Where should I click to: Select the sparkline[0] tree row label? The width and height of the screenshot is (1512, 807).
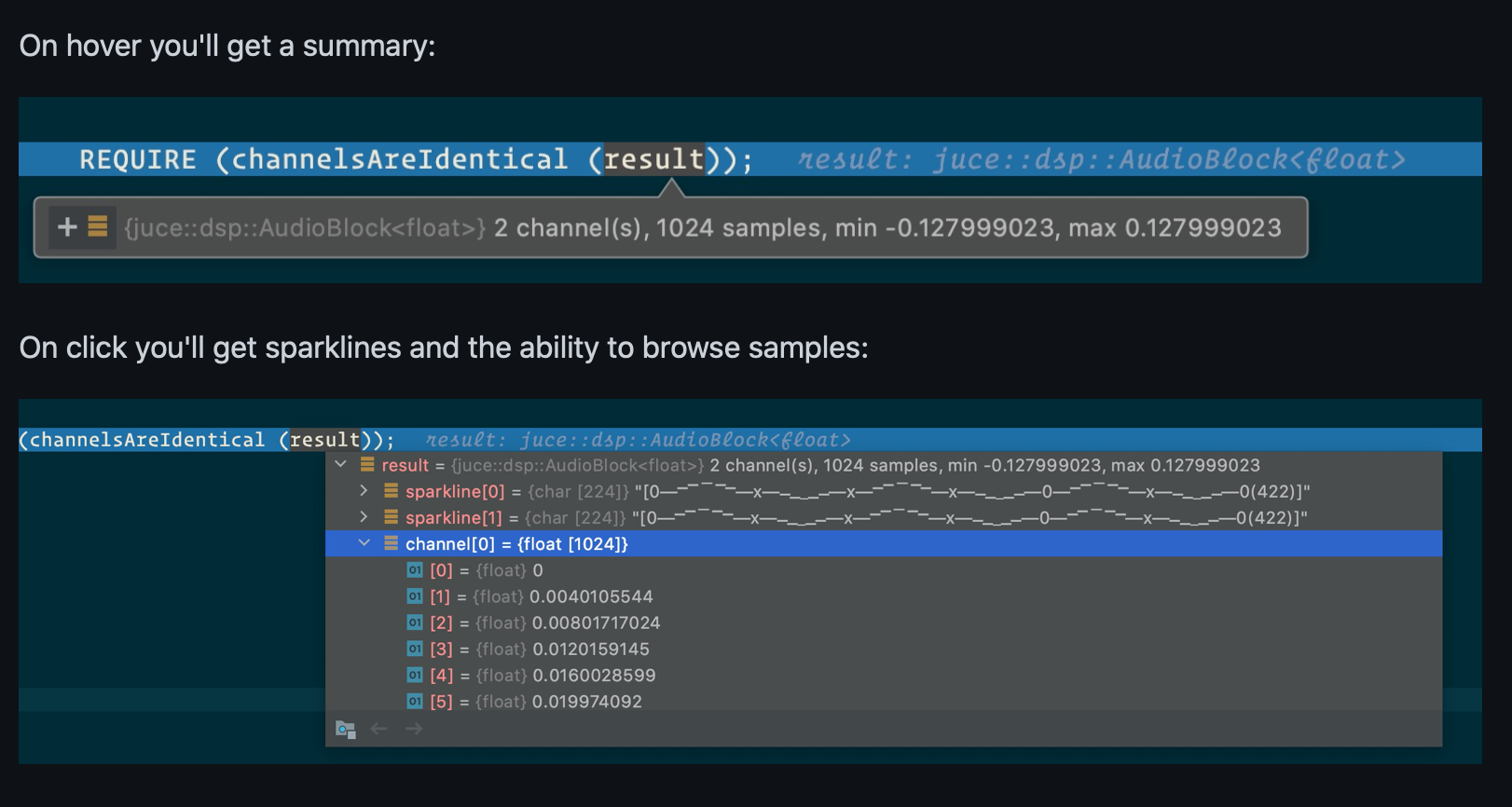coord(455,491)
